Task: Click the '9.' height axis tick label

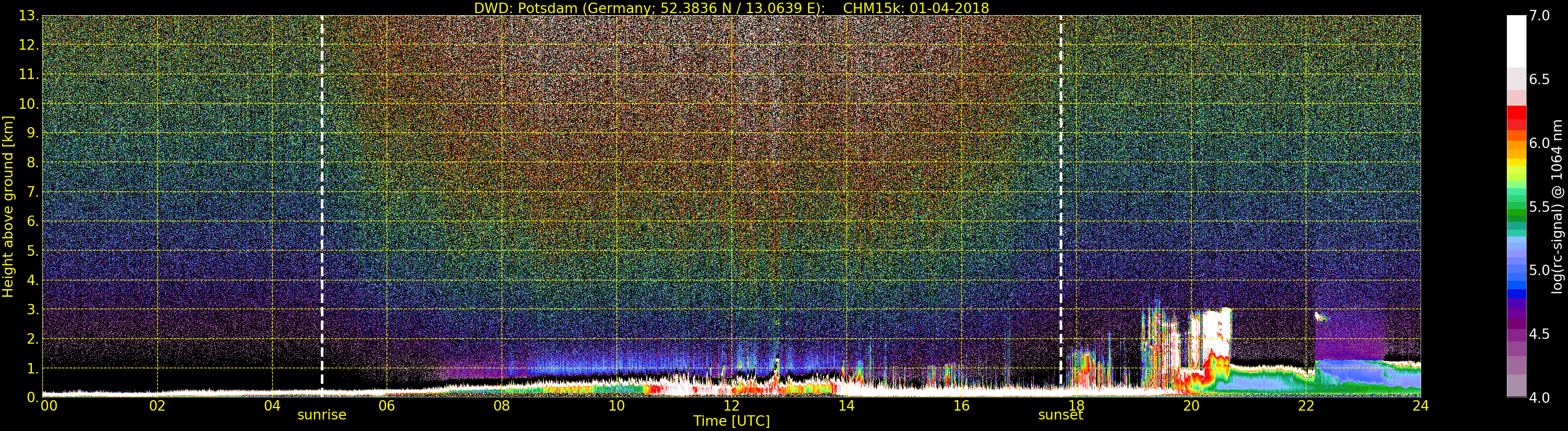Action: coord(33,133)
